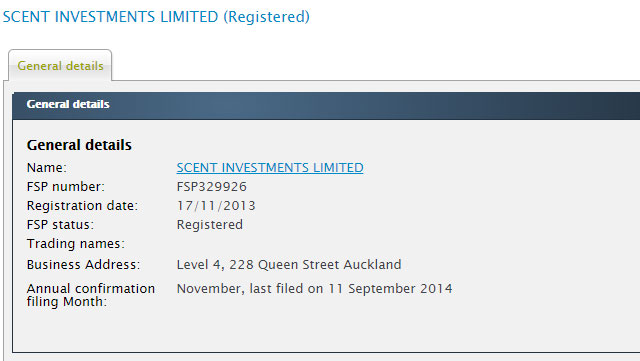Click the 'Trading names:' field label
The image size is (640, 361).
76,244
